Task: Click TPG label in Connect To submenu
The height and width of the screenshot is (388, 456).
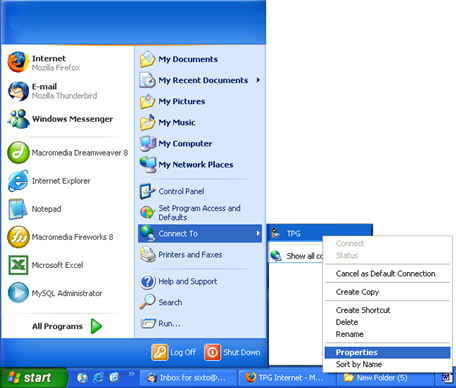Action: point(294,233)
